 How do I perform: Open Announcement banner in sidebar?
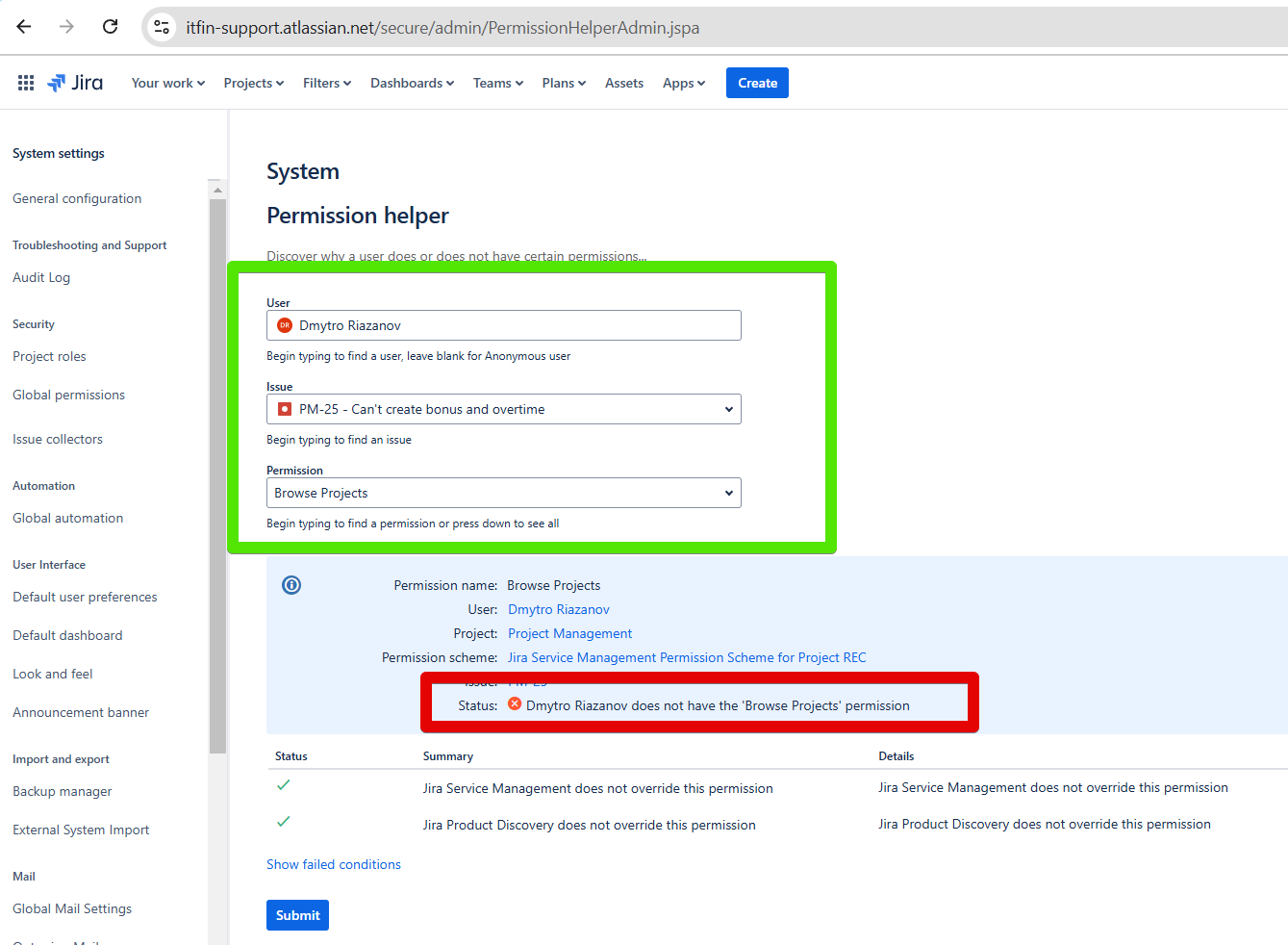point(81,712)
